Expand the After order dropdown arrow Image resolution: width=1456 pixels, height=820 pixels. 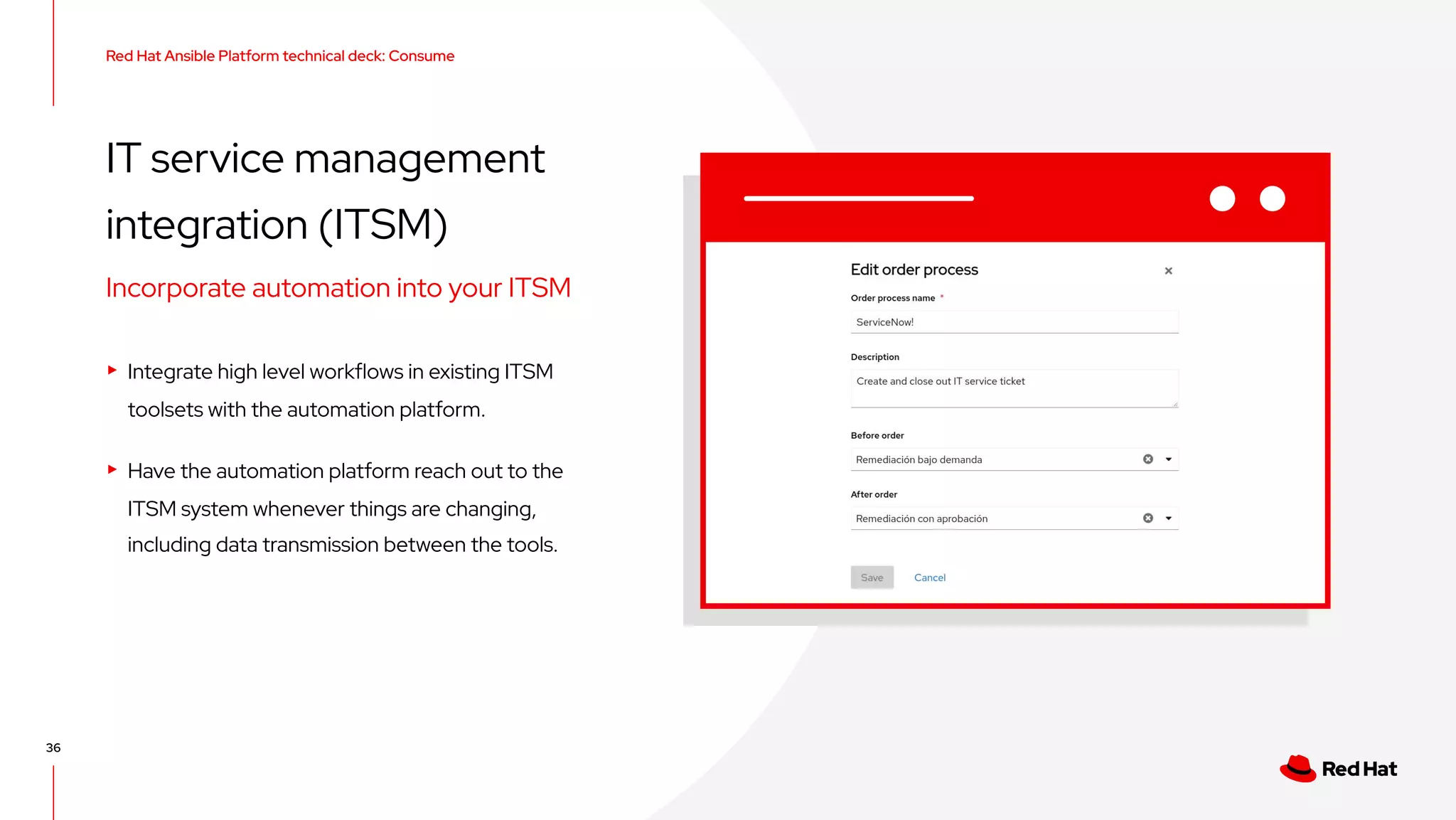click(x=1168, y=518)
